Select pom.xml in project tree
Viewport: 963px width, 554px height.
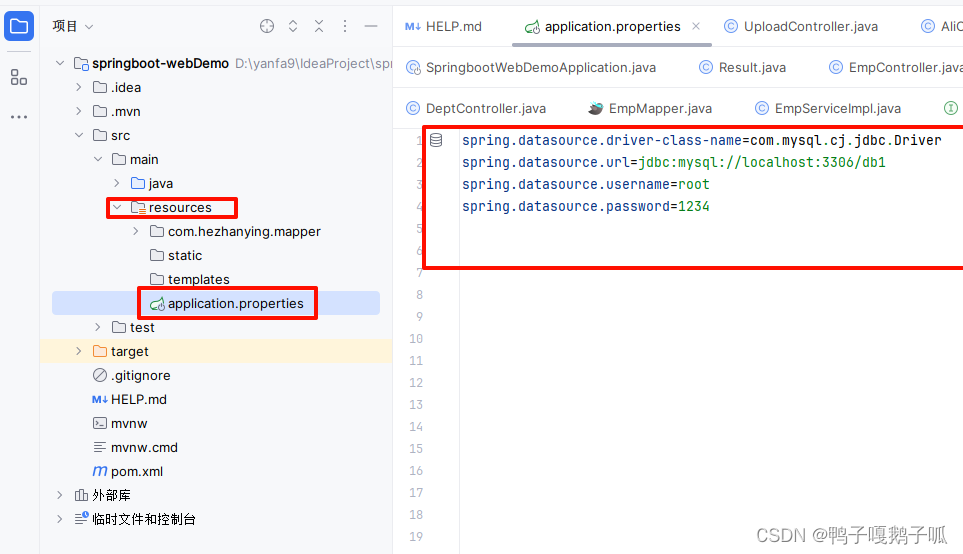point(128,472)
